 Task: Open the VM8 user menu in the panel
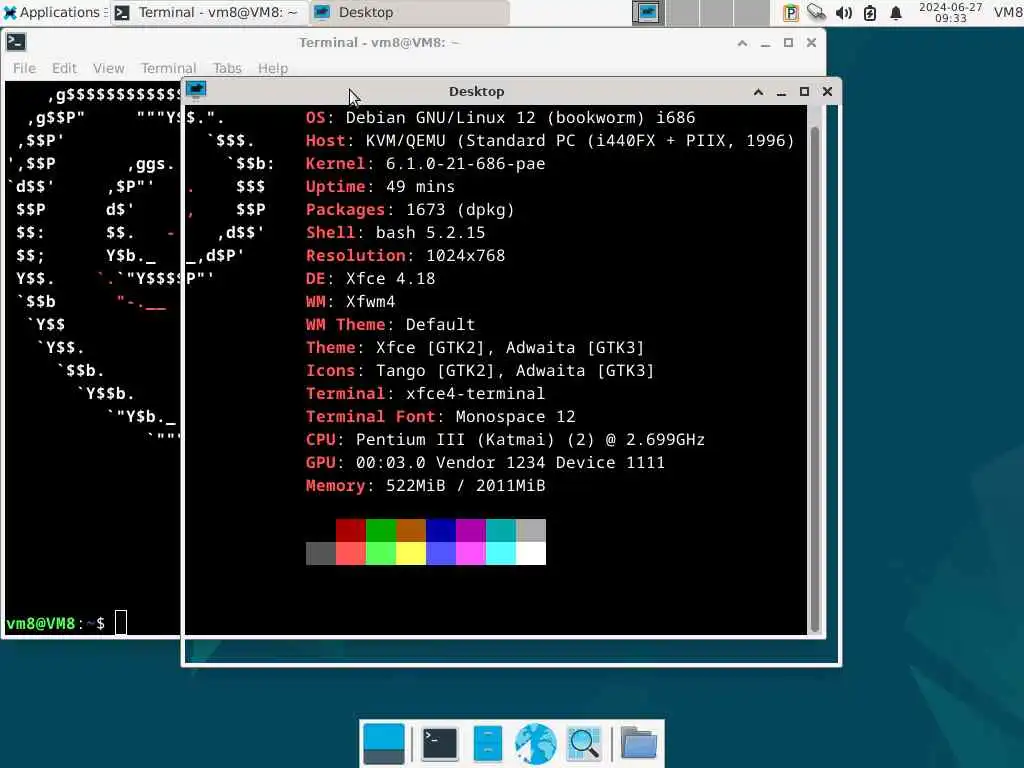click(1008, 12)
